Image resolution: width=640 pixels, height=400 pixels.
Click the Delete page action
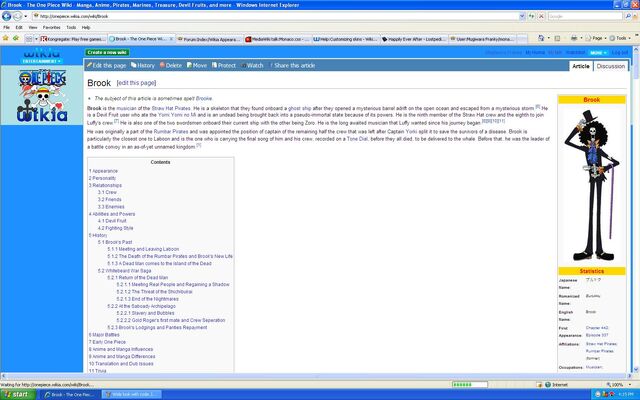click(x=171, y=65)
